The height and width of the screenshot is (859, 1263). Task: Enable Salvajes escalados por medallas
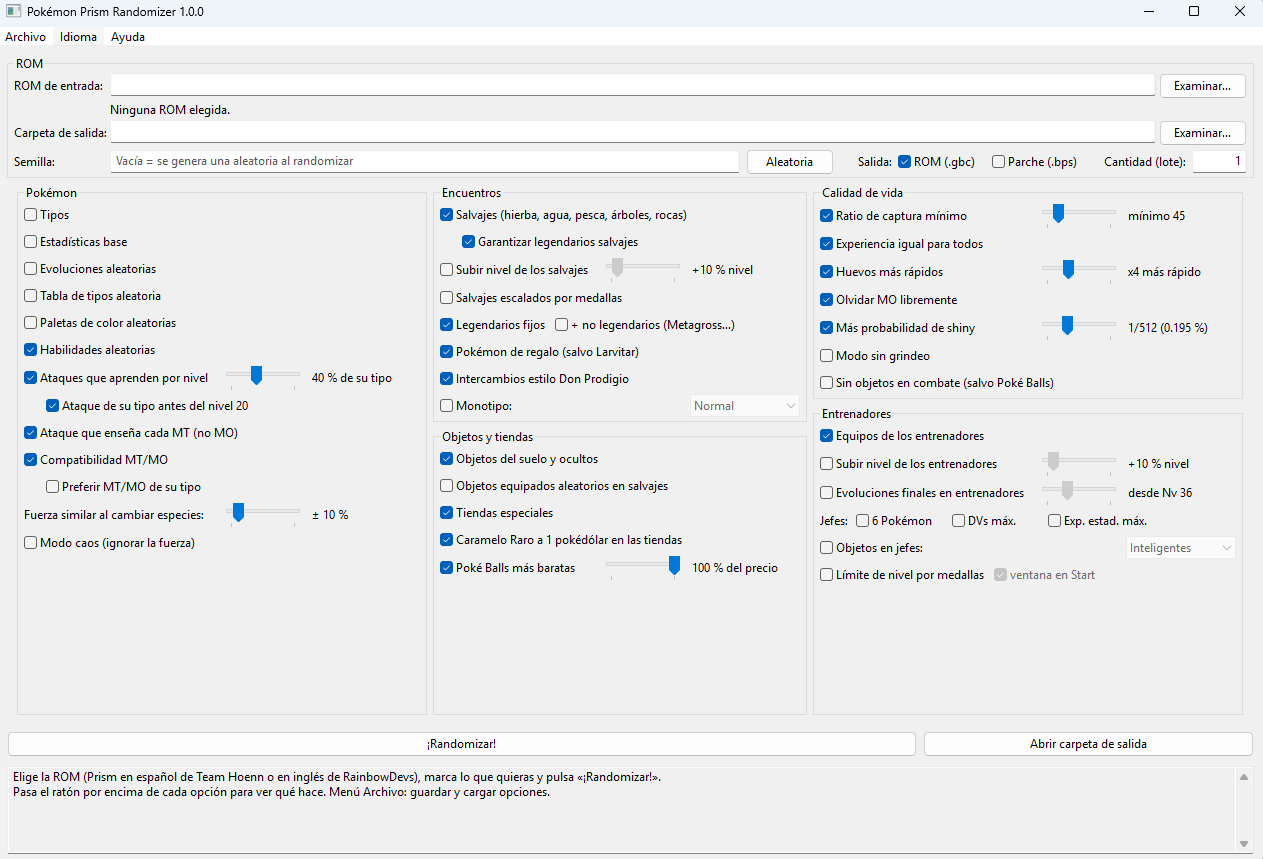coord(447,298)
